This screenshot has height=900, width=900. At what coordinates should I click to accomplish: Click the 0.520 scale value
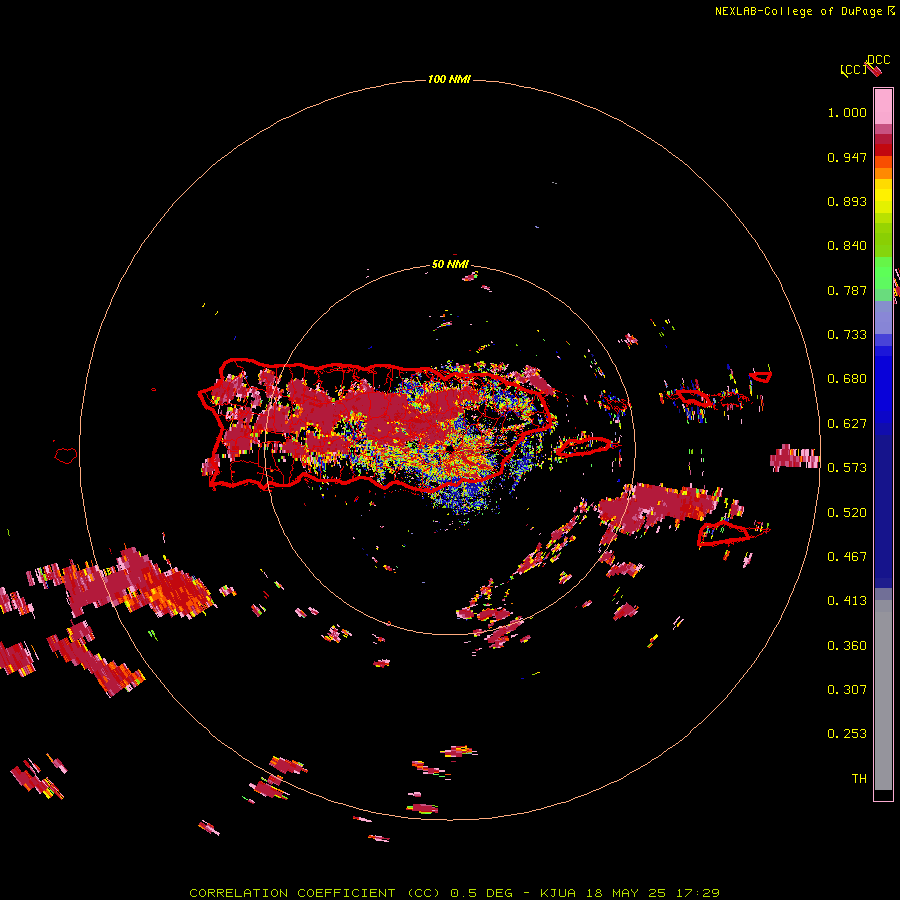(847, 513)
